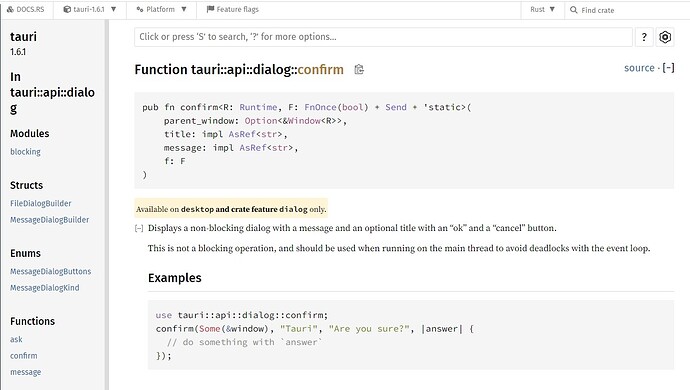This screenshot has width=690, height=390.
Task: Focus the documentation search field
Action: pos(383,37)
